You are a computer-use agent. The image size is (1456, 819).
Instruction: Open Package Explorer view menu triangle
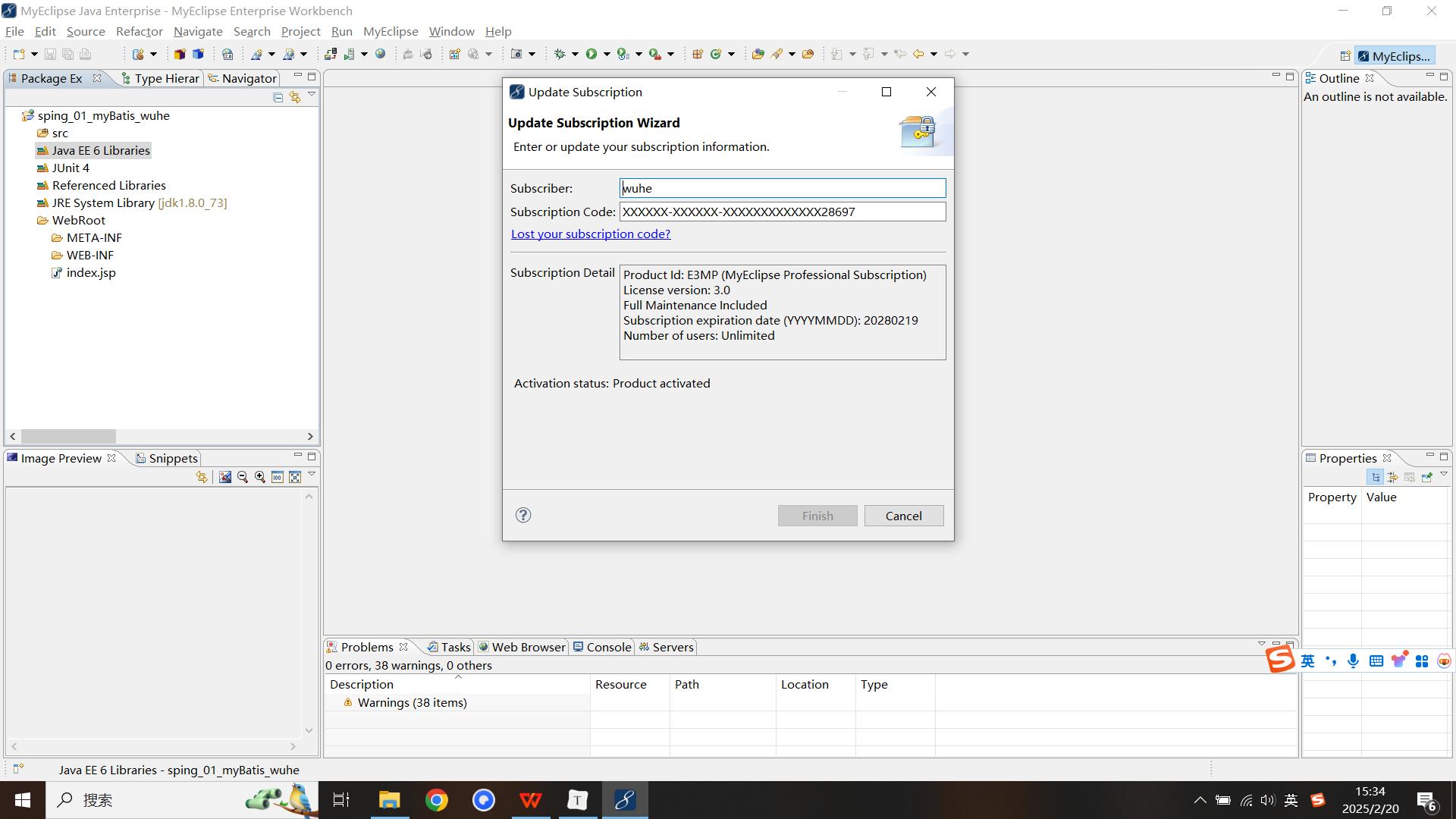tap(312, 95)
